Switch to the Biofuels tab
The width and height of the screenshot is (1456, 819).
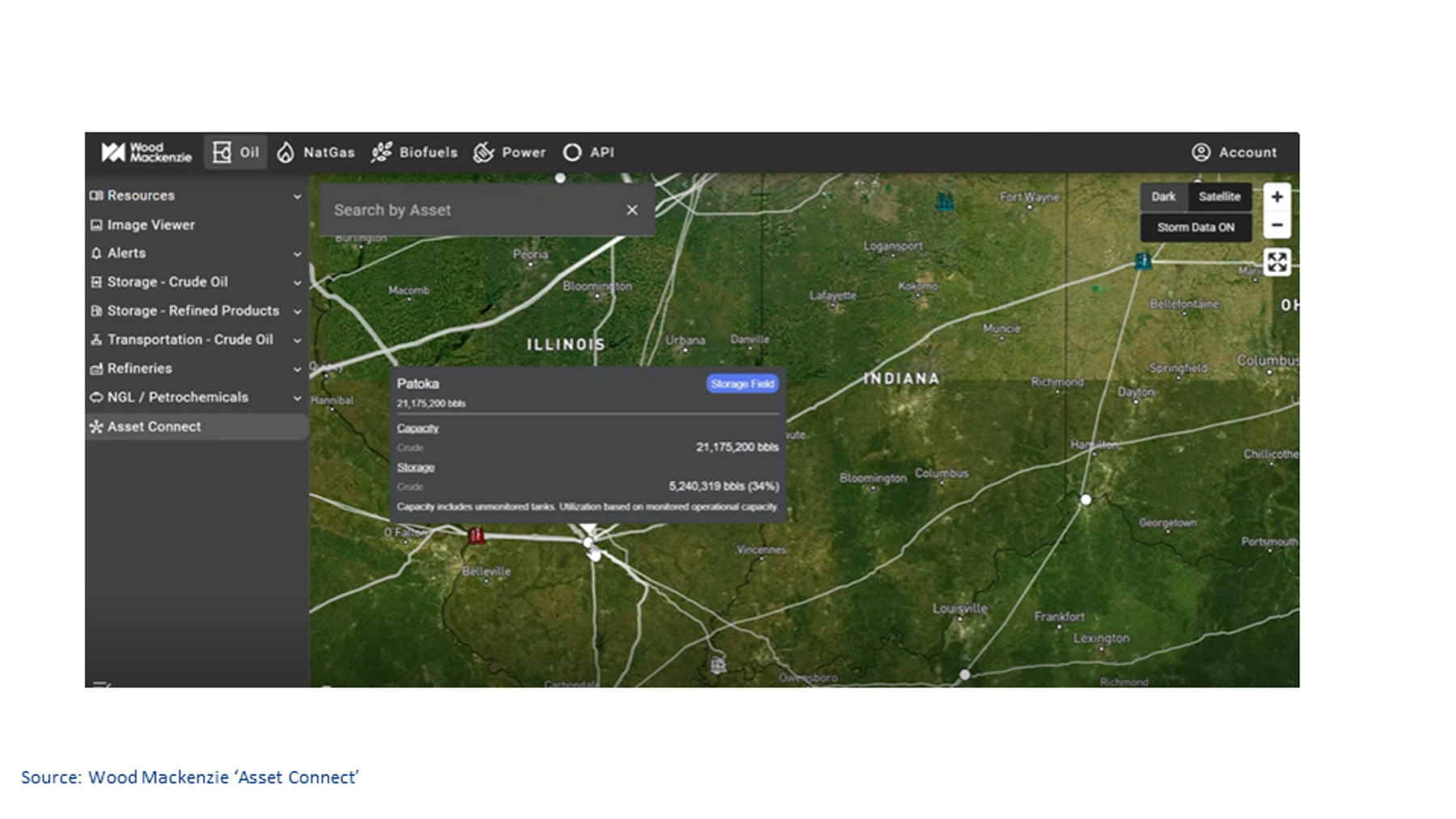coord(415,152)
